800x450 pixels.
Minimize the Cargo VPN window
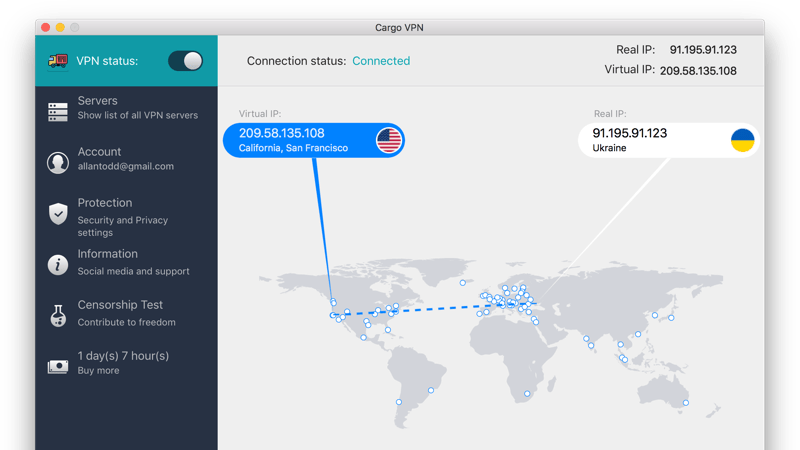pyautogui.click(x=60, y=28)
